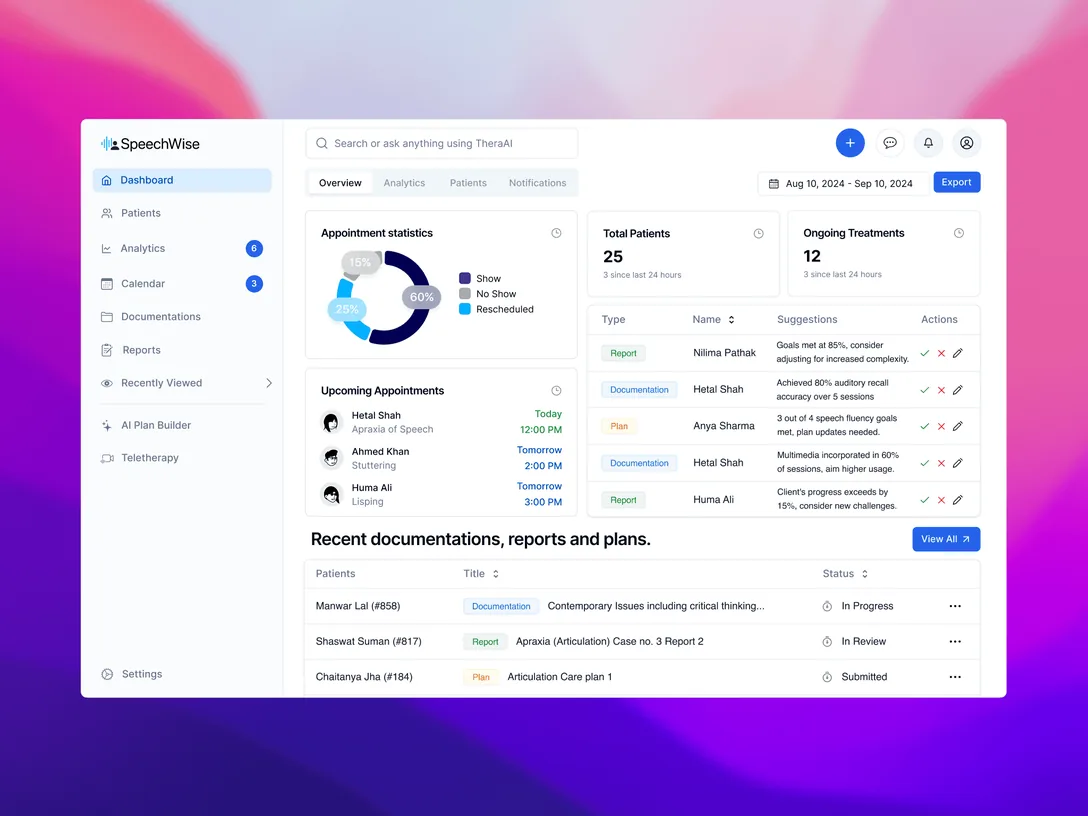Click the Report tag in Shaswat Suman row
Image resolution: width=1088 pixels, height=816 pixels.
click(485, 642)
